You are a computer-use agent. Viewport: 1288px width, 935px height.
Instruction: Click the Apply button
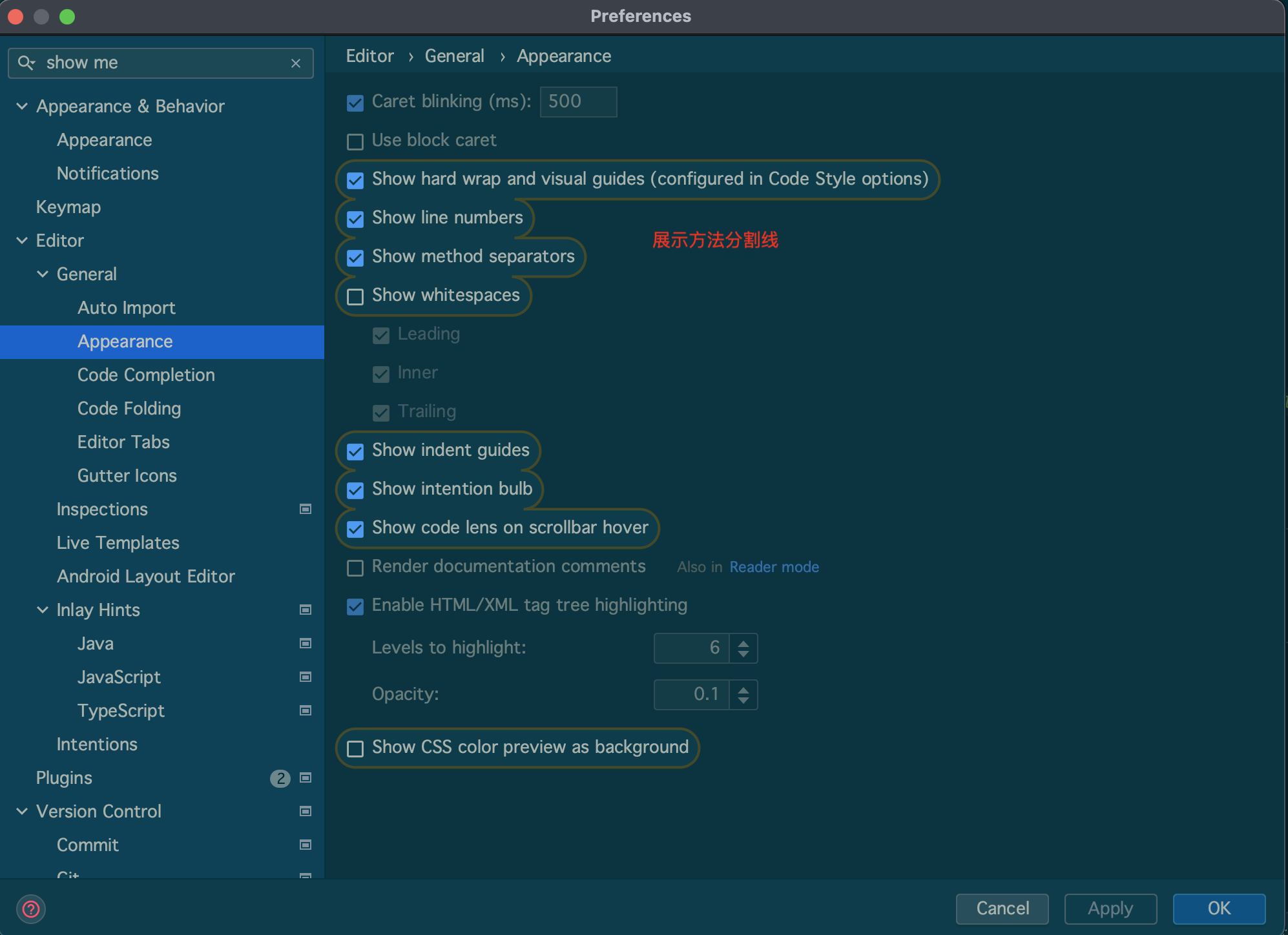(1110, 909)
